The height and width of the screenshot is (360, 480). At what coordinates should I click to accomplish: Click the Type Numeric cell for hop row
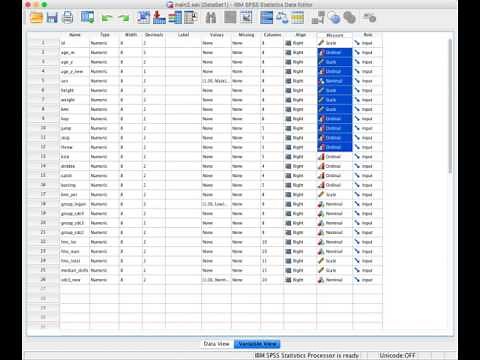(104, 119)
